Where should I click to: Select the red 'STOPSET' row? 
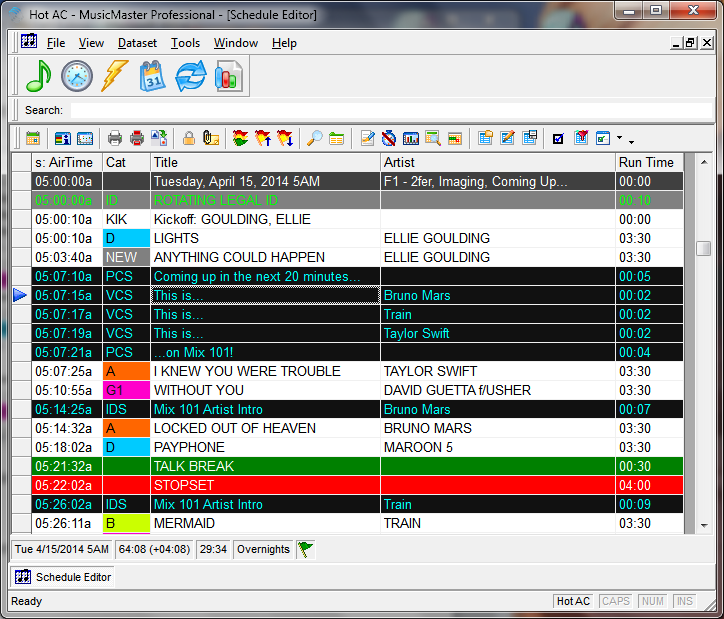click(x=357, y=485)
